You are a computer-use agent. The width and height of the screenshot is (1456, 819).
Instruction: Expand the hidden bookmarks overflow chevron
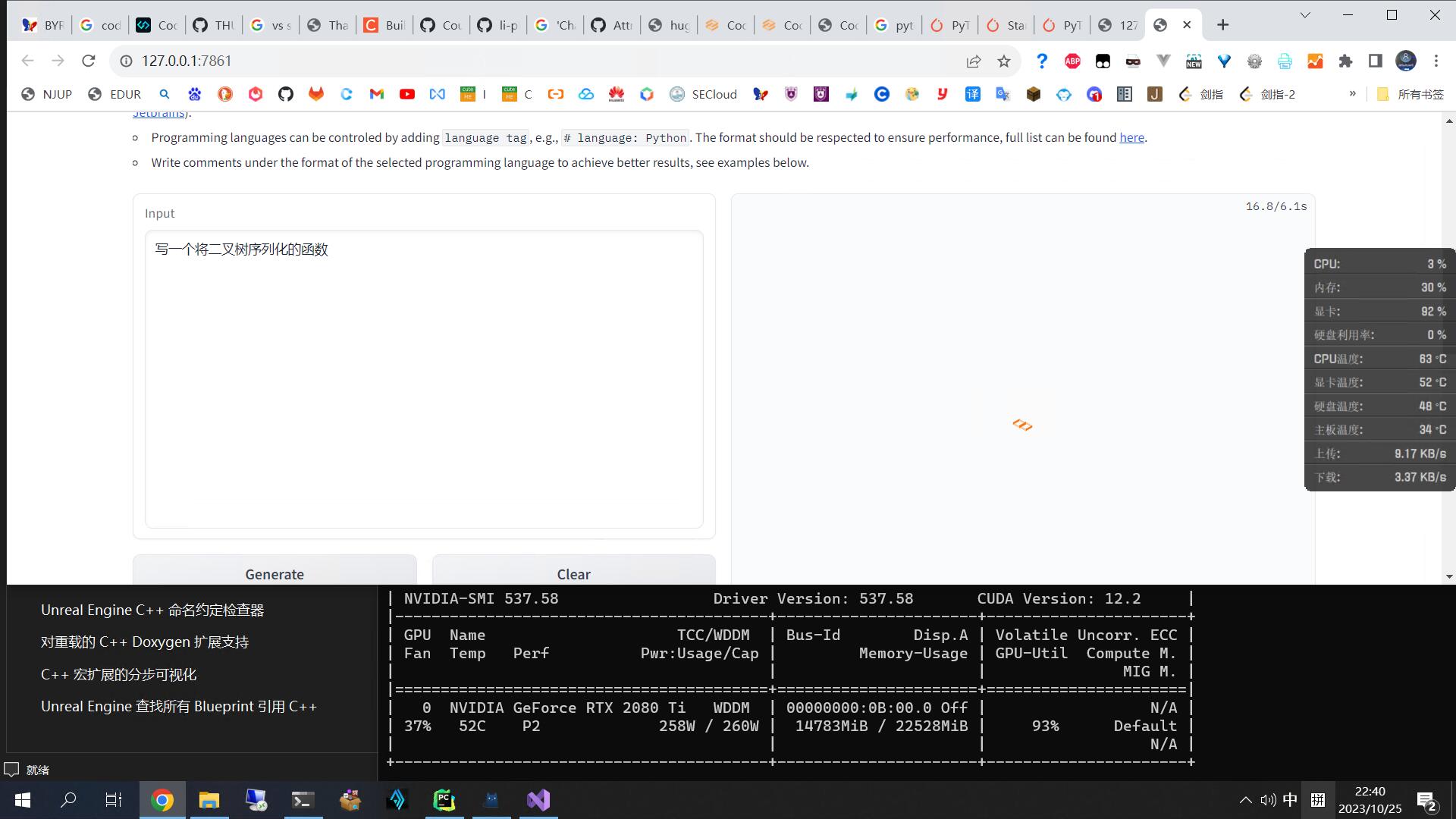coord(1352,94)
